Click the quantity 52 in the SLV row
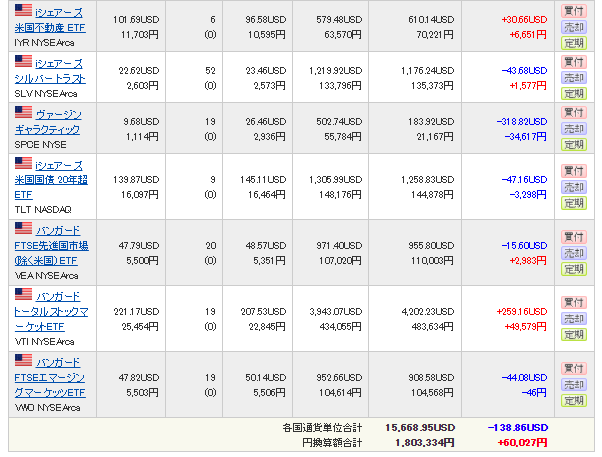Screen dimensions: 602x457 coord(210,71)
